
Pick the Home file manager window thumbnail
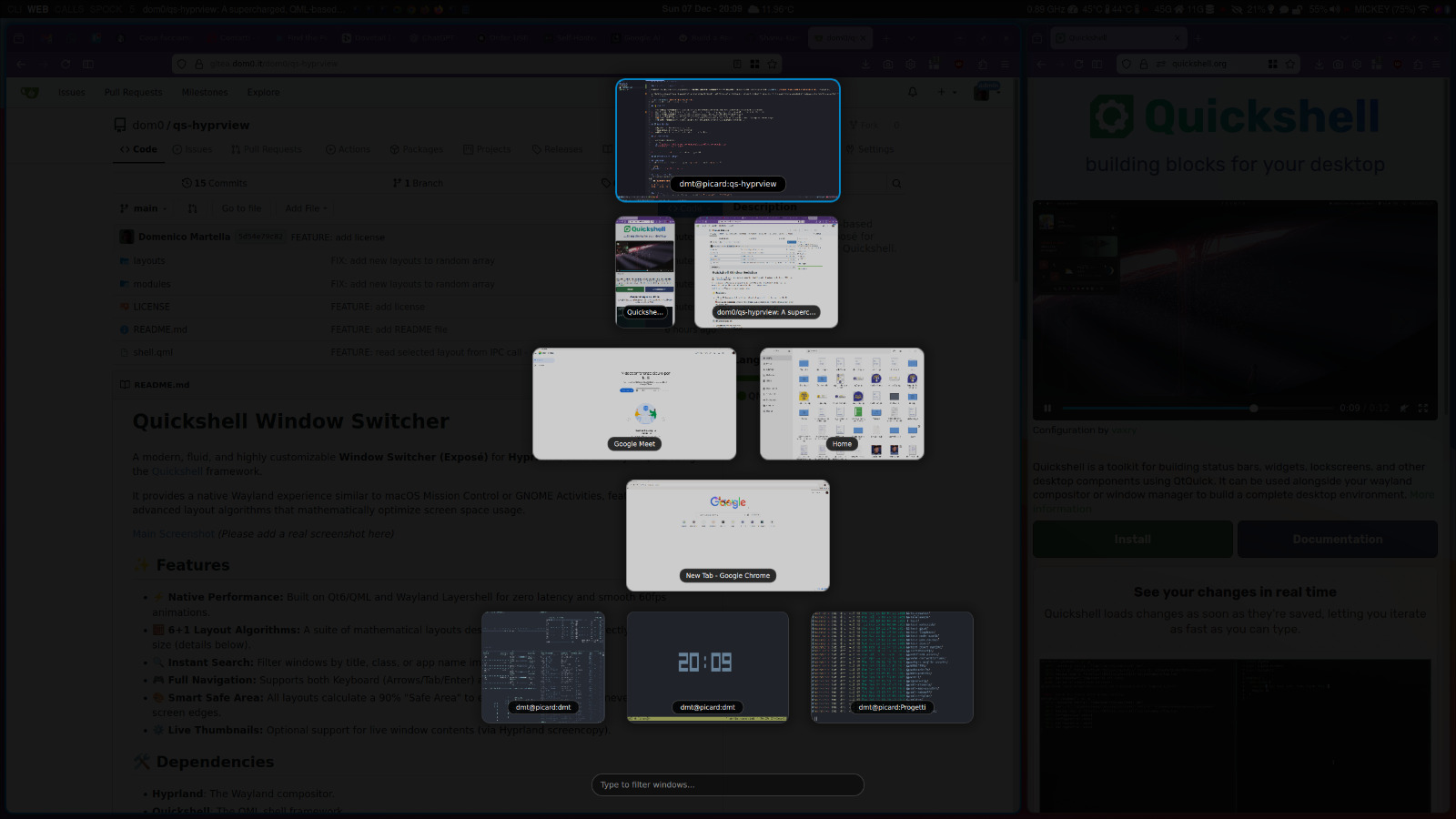(842, 404)
